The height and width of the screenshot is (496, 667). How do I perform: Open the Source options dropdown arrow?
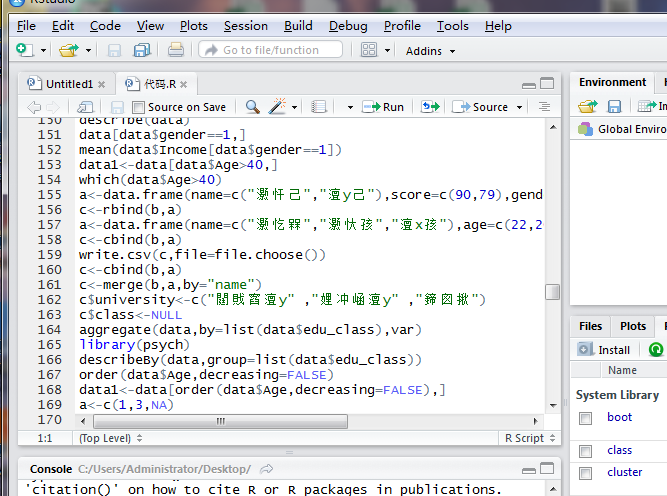coord(519,107)
